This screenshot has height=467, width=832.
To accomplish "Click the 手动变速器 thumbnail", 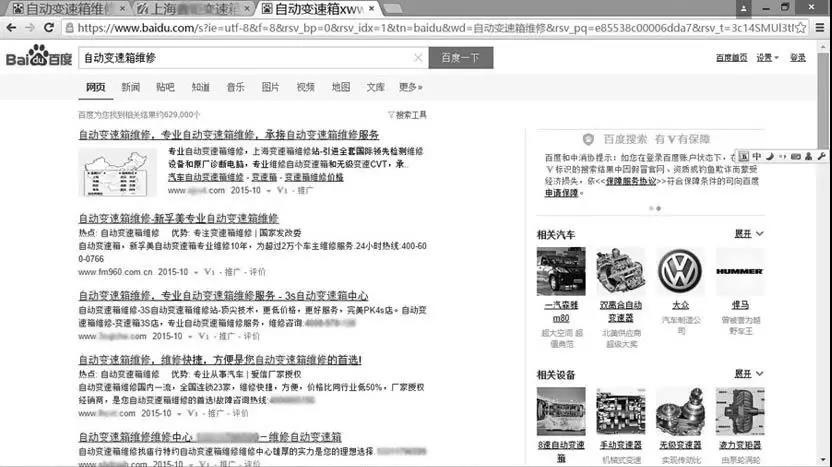I will tap(621, 411).
